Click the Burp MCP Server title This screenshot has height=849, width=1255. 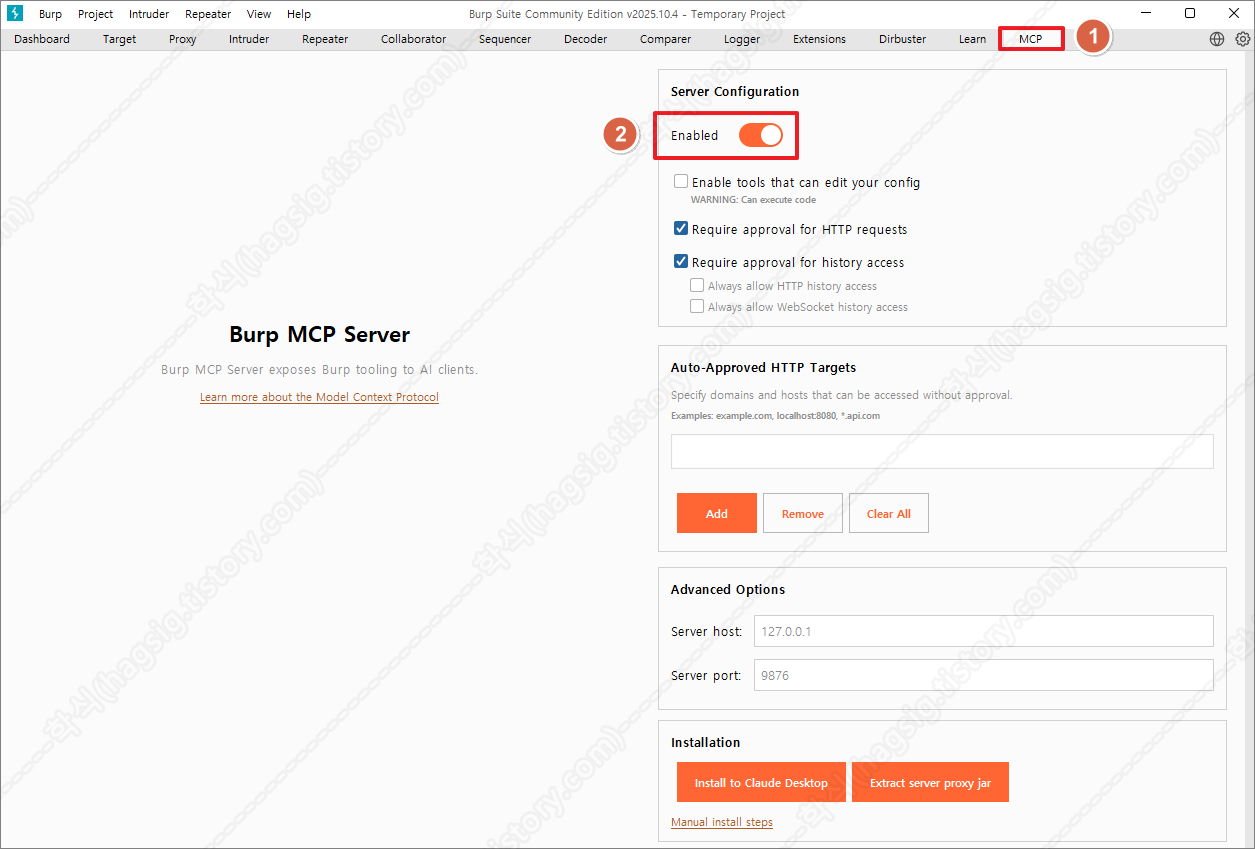pos(320,334)
